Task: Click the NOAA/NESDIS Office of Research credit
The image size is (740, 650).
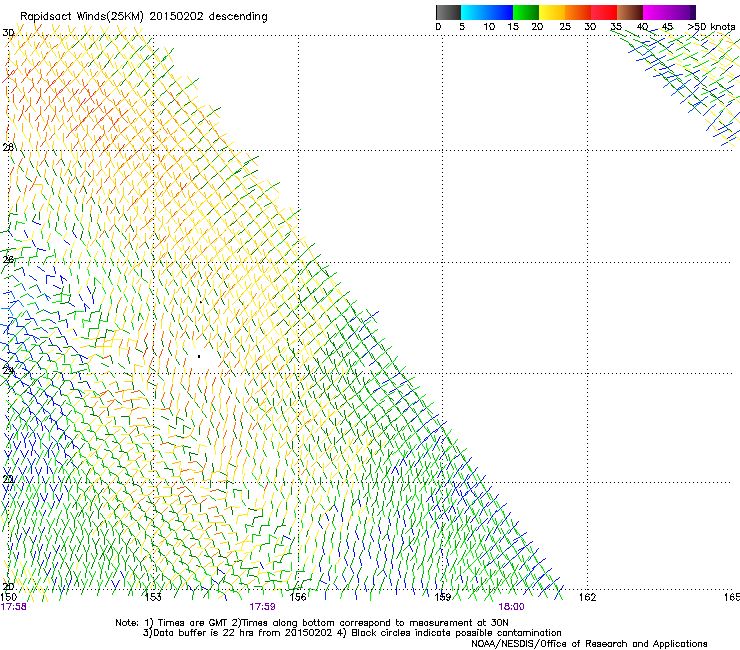Action: click(589, 644)
